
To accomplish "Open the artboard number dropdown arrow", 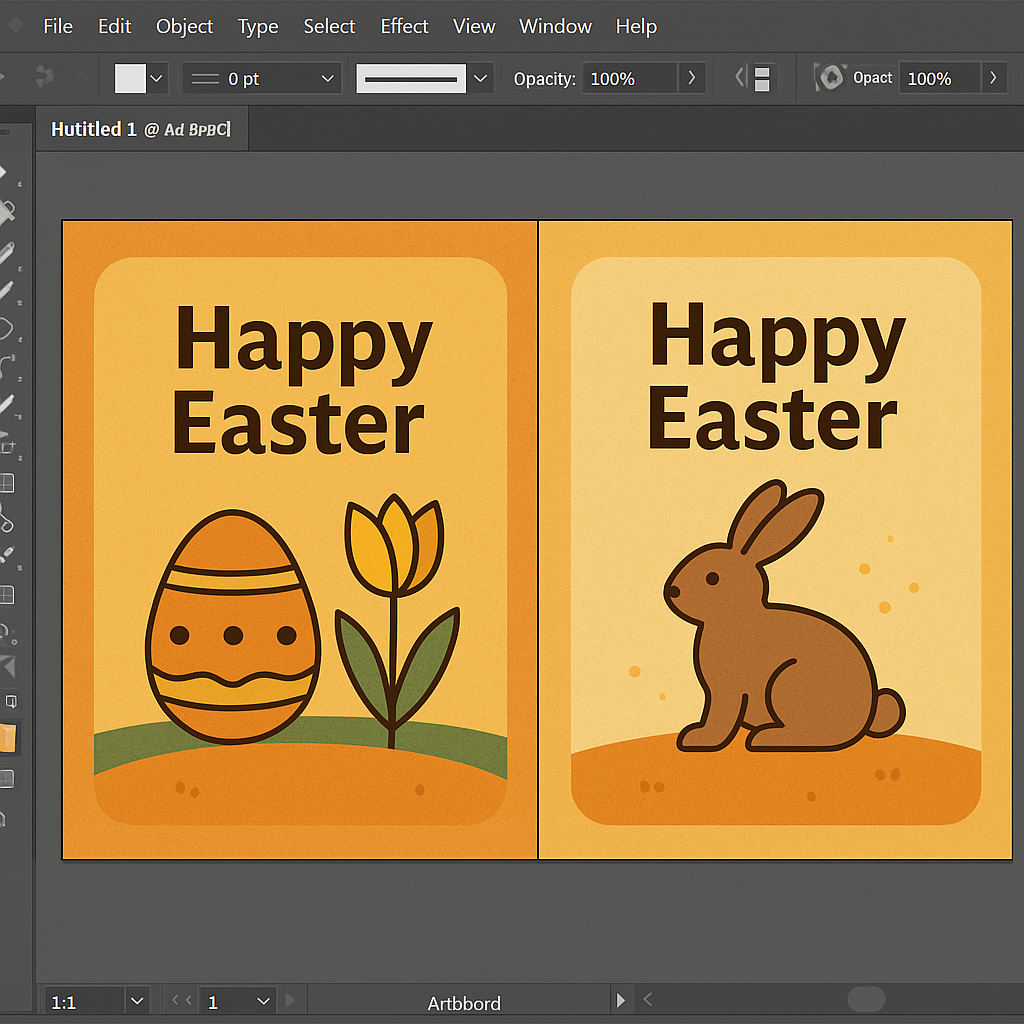I will [x=264, y=1001].
